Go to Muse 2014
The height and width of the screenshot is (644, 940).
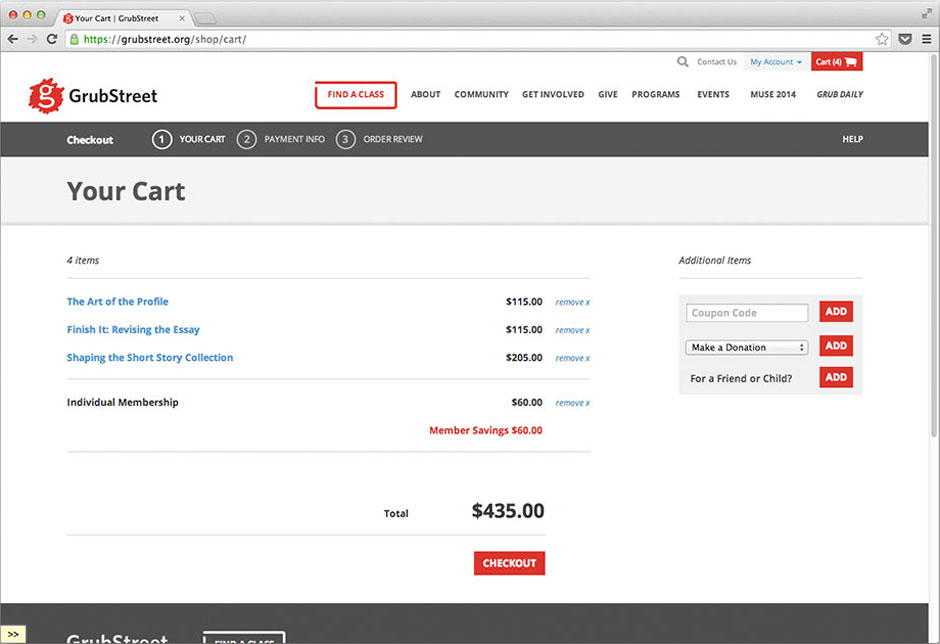pyautogui.click(x=773, y=95)
